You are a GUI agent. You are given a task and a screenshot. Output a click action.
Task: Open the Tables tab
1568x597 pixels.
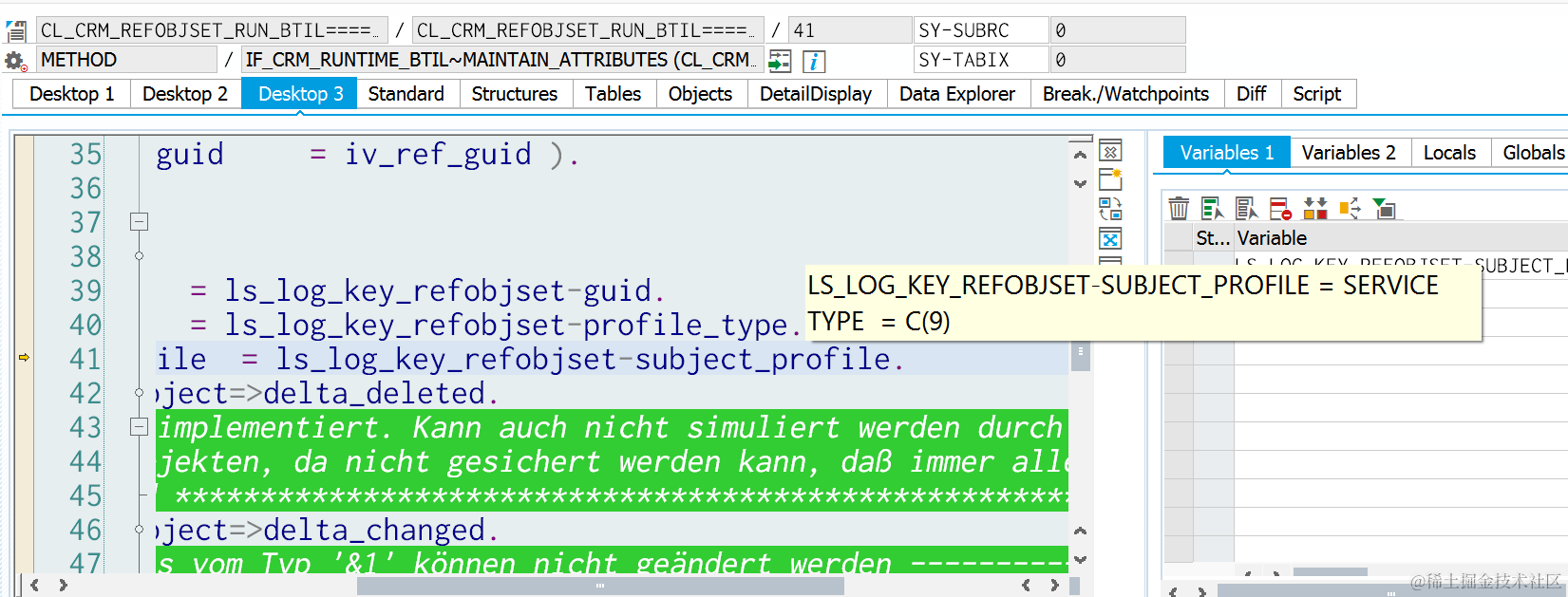(613, 94)
